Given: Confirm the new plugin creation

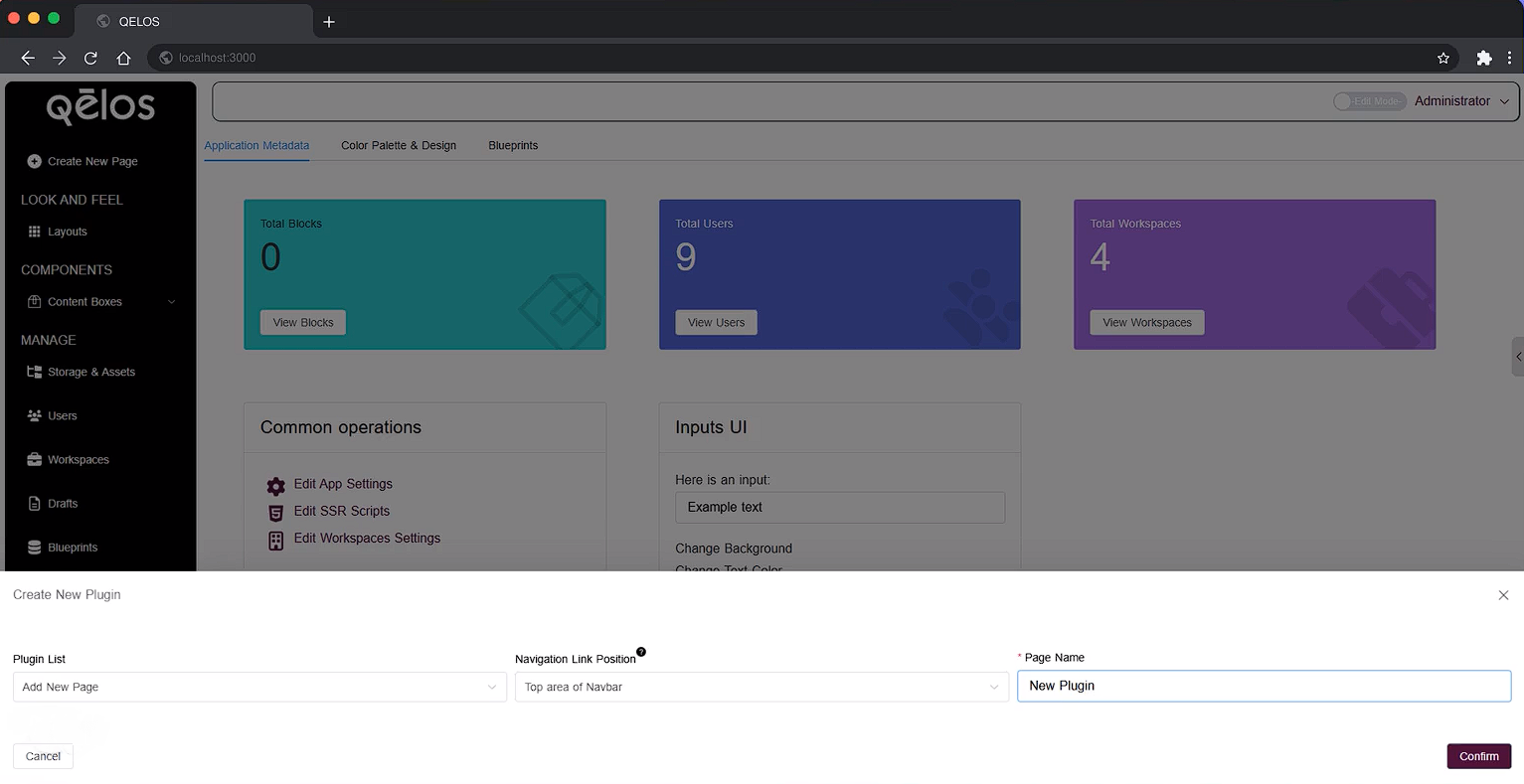Looking at the screenshot, I should [x=1478, y=756].
